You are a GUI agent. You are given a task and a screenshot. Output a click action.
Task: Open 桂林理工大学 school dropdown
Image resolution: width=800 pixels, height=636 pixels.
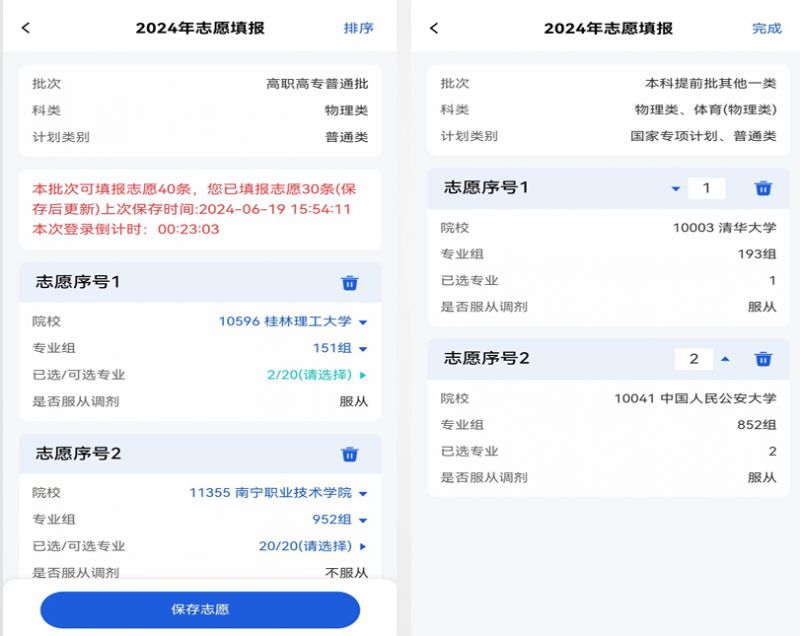[293, 321]
